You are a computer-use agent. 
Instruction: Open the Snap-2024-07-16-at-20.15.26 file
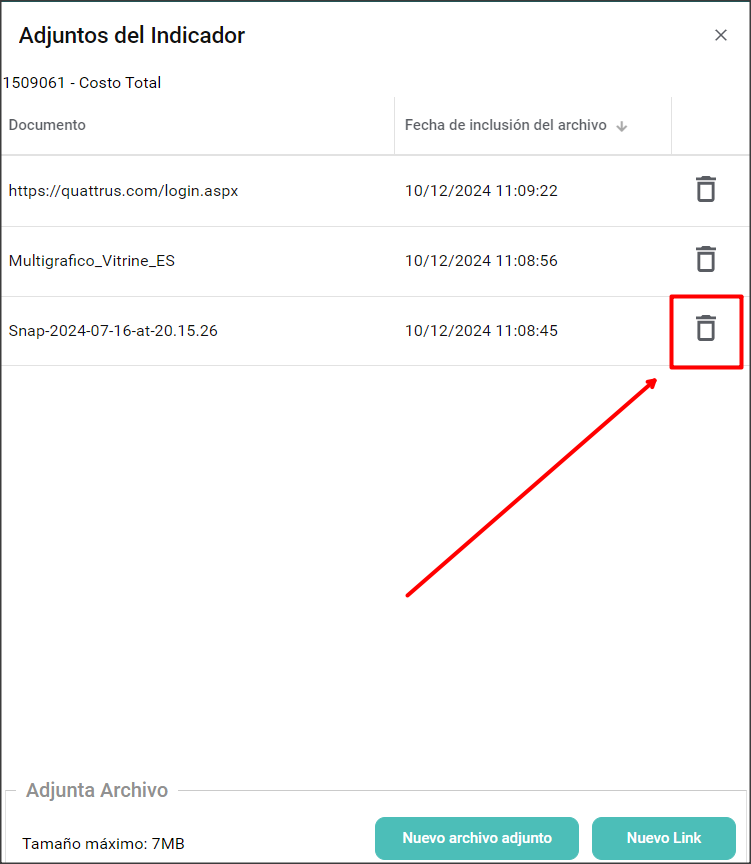point(113,330)
